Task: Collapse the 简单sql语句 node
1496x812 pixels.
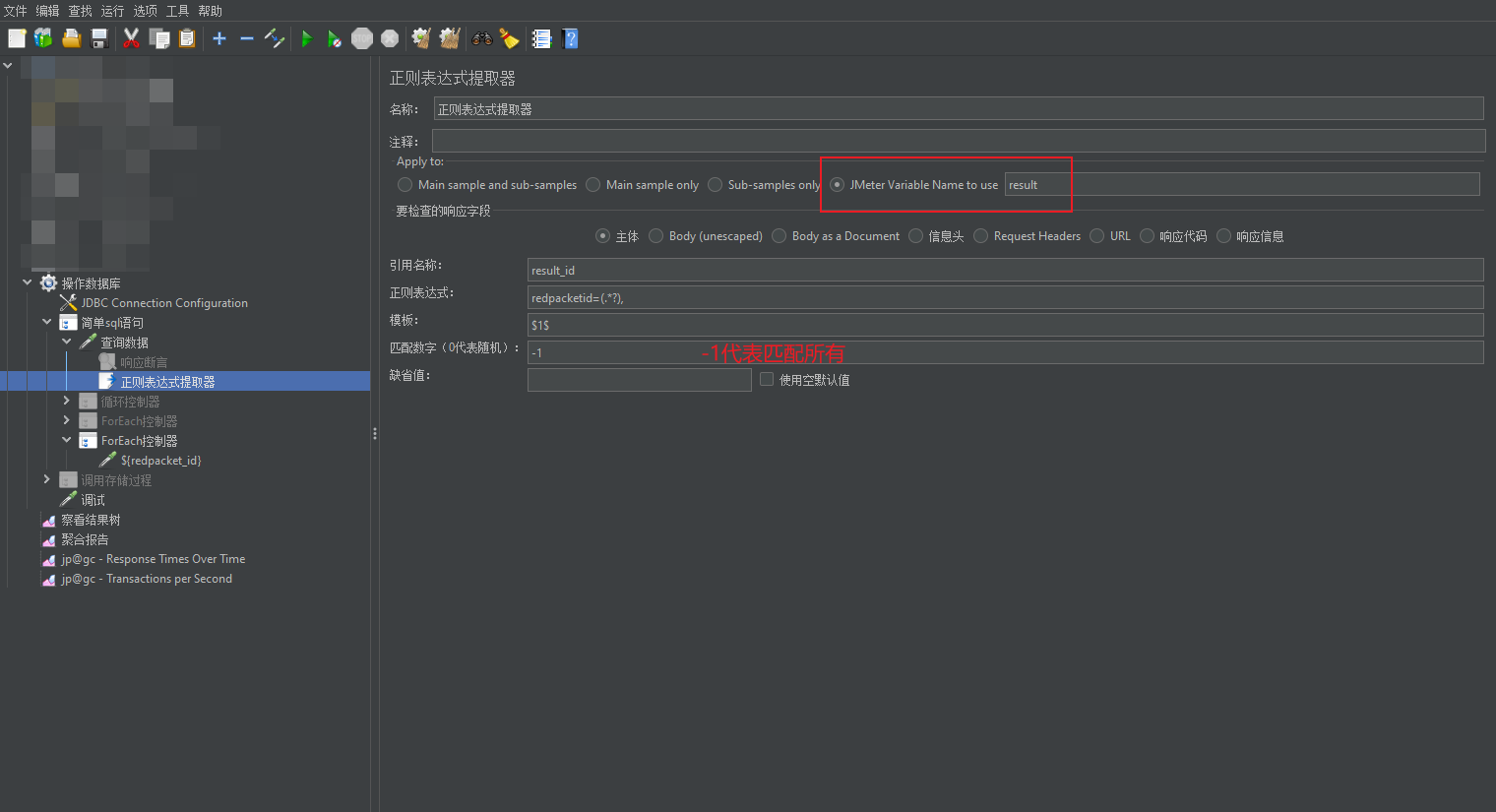Action: tap(46, 322)
